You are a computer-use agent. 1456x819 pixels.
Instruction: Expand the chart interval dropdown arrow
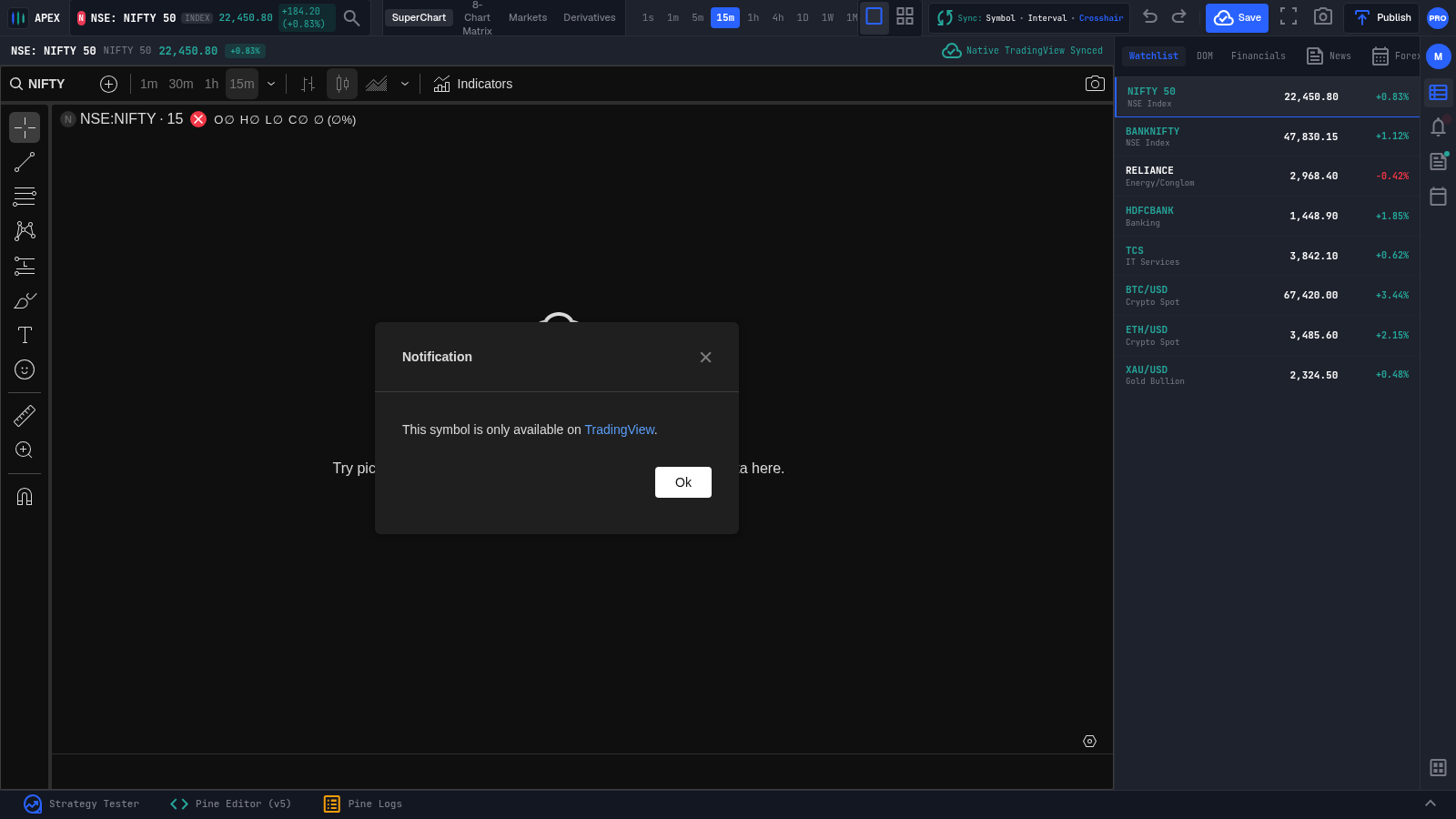(x=271, y=84)
